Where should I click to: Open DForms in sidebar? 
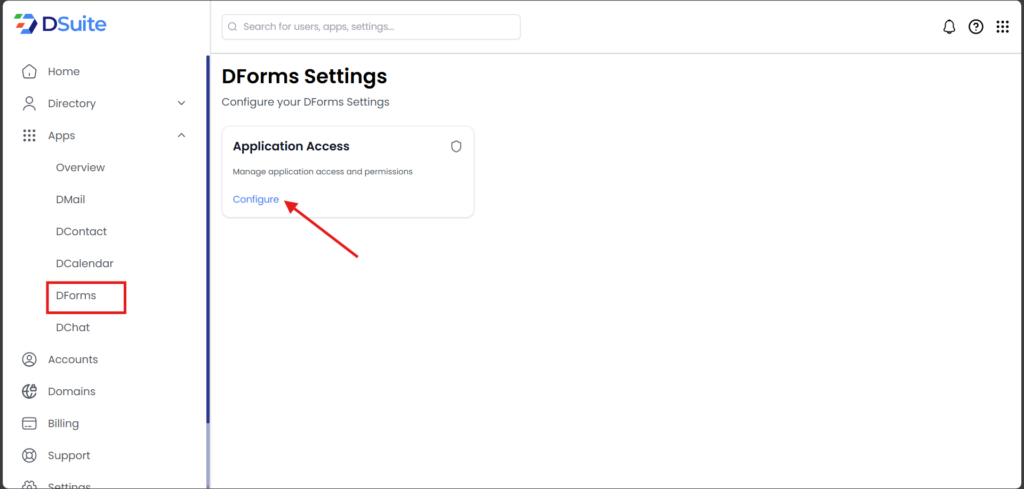76,296
